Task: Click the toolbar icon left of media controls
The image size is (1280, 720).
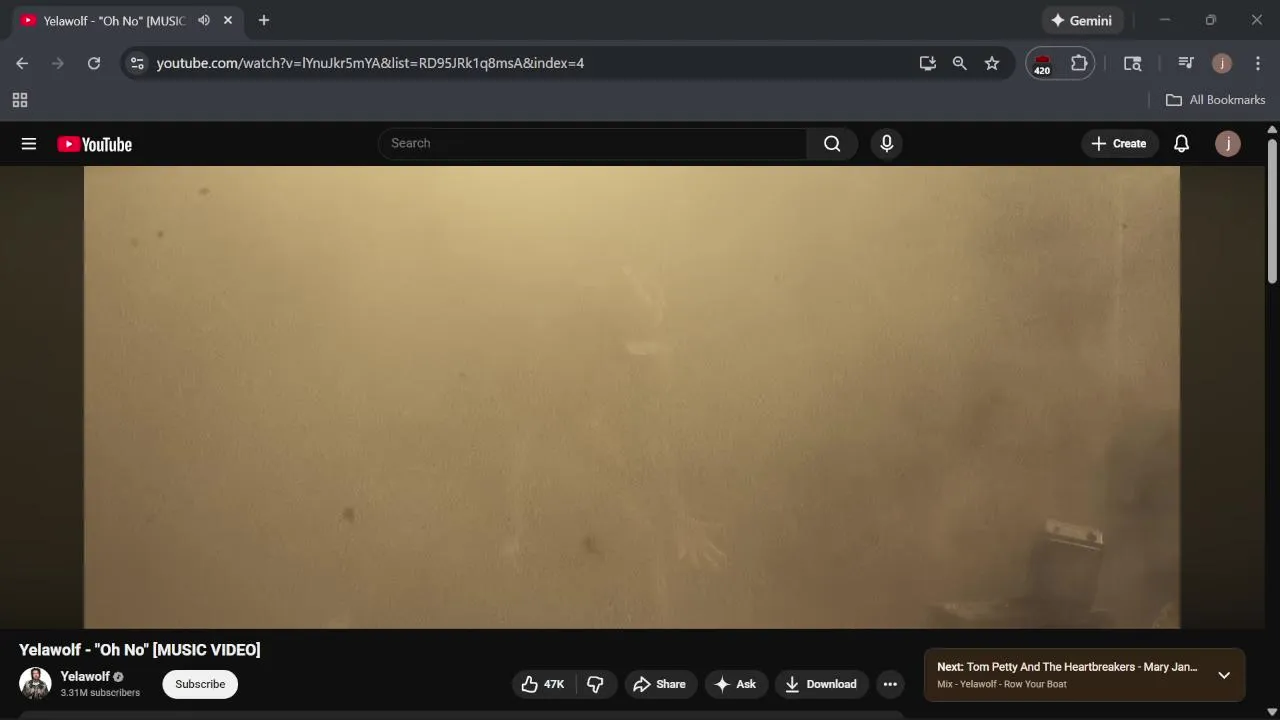Action: pyautogui.click(x=1133, y=63)
